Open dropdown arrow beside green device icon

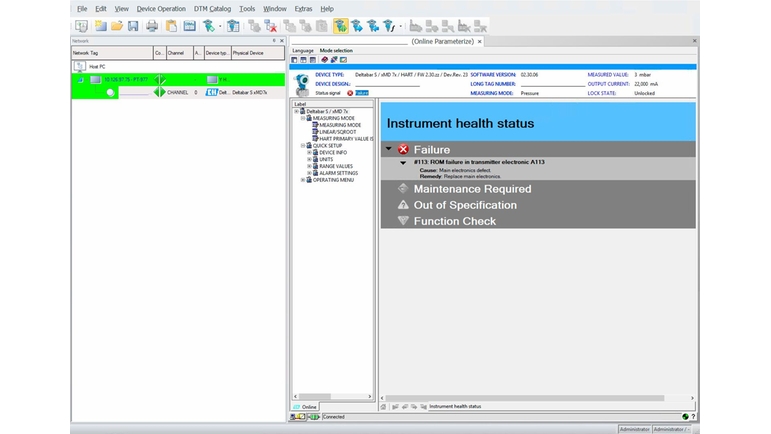(220, 27)
